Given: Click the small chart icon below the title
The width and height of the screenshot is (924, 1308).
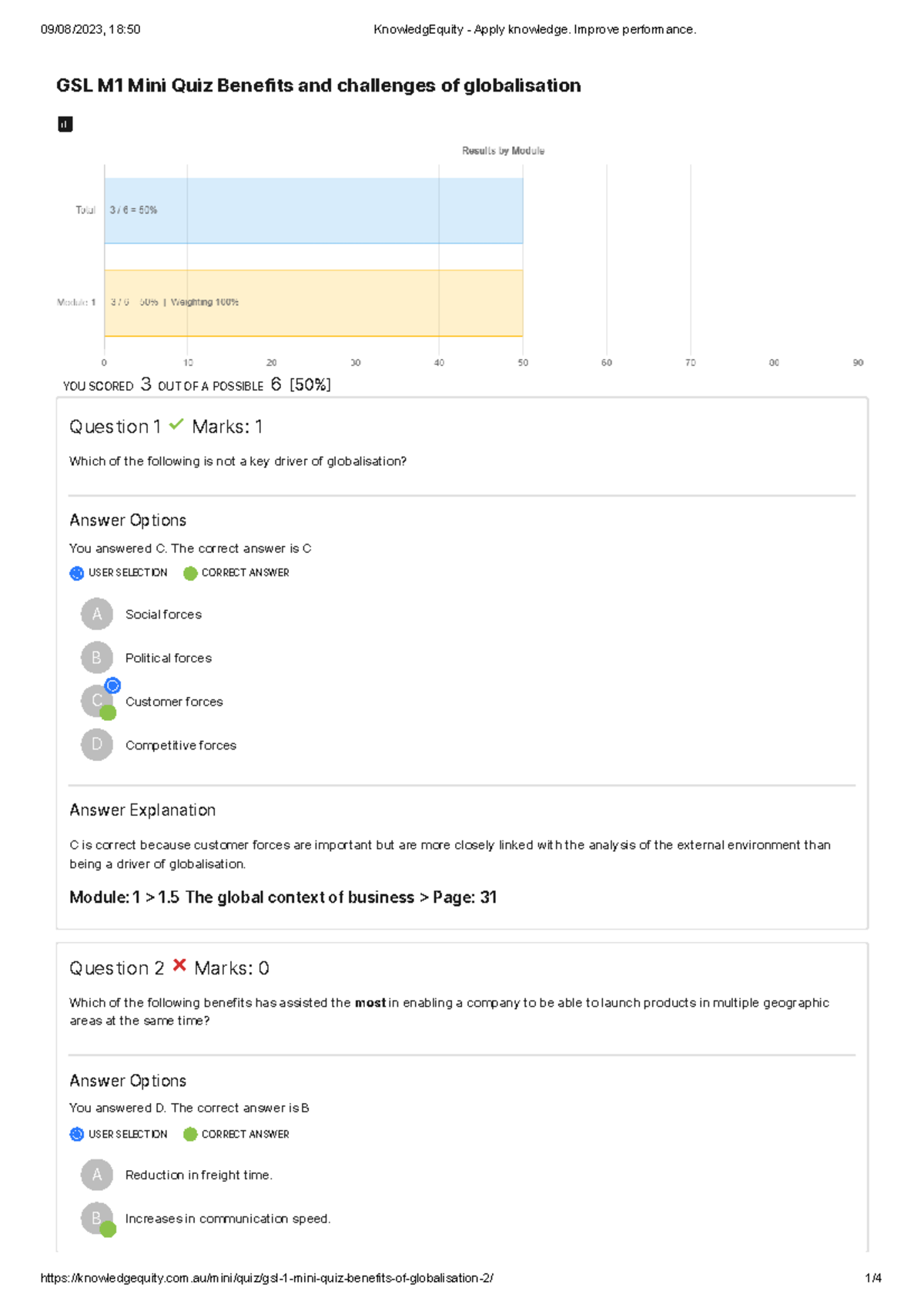Looking at the screenshot, I should (x=65, y=124).
